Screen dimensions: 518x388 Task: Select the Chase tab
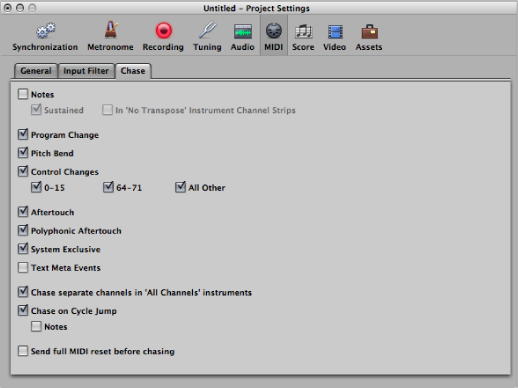tap(133, 71)
